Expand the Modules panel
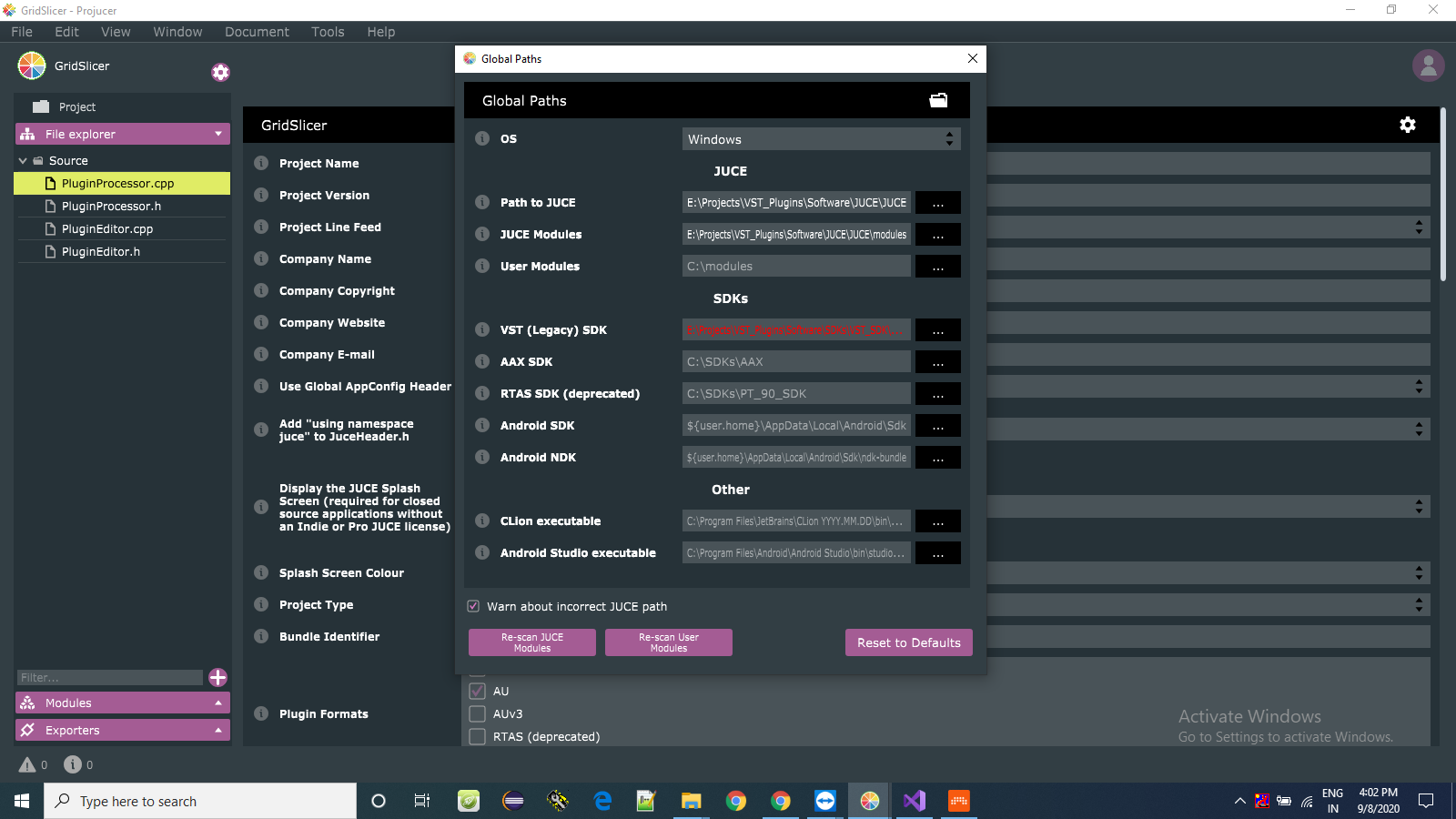The width and height of the screenshot is (1456, 819). click(123, 703)
